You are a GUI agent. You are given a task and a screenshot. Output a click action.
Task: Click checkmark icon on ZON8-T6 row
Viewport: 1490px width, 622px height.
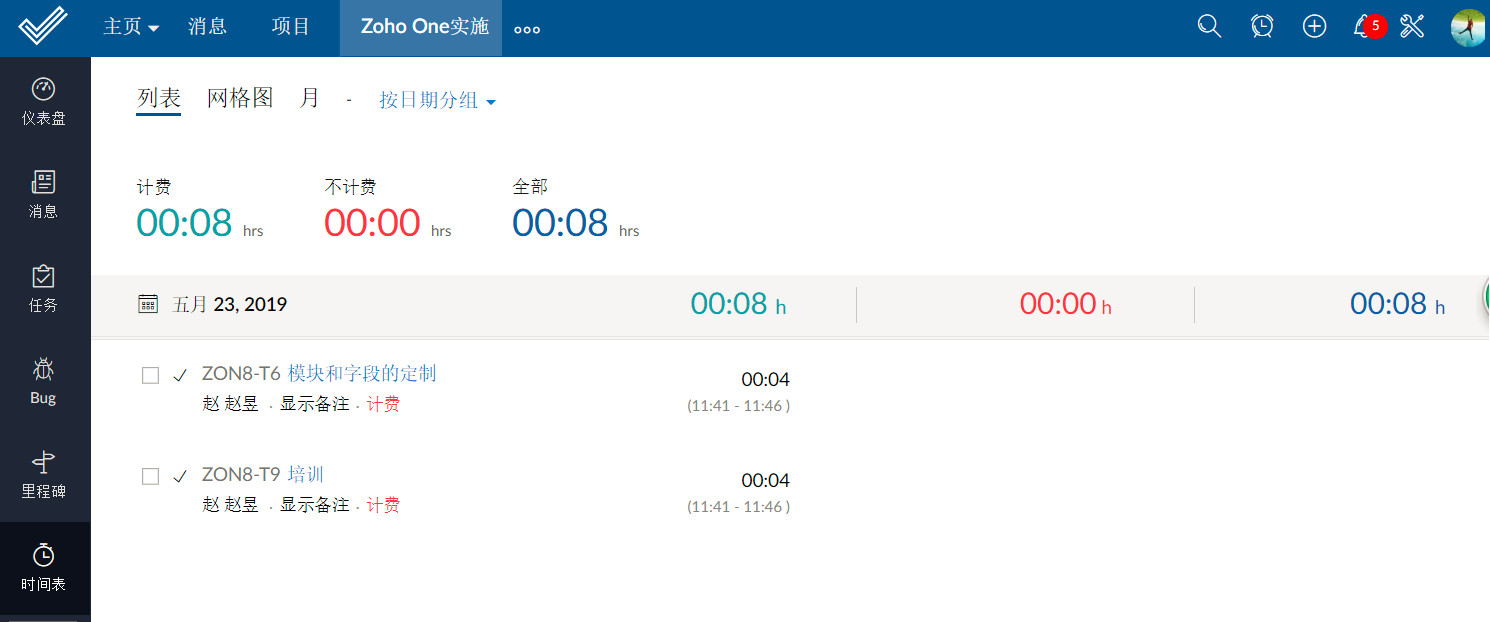[x=180, y=376]
